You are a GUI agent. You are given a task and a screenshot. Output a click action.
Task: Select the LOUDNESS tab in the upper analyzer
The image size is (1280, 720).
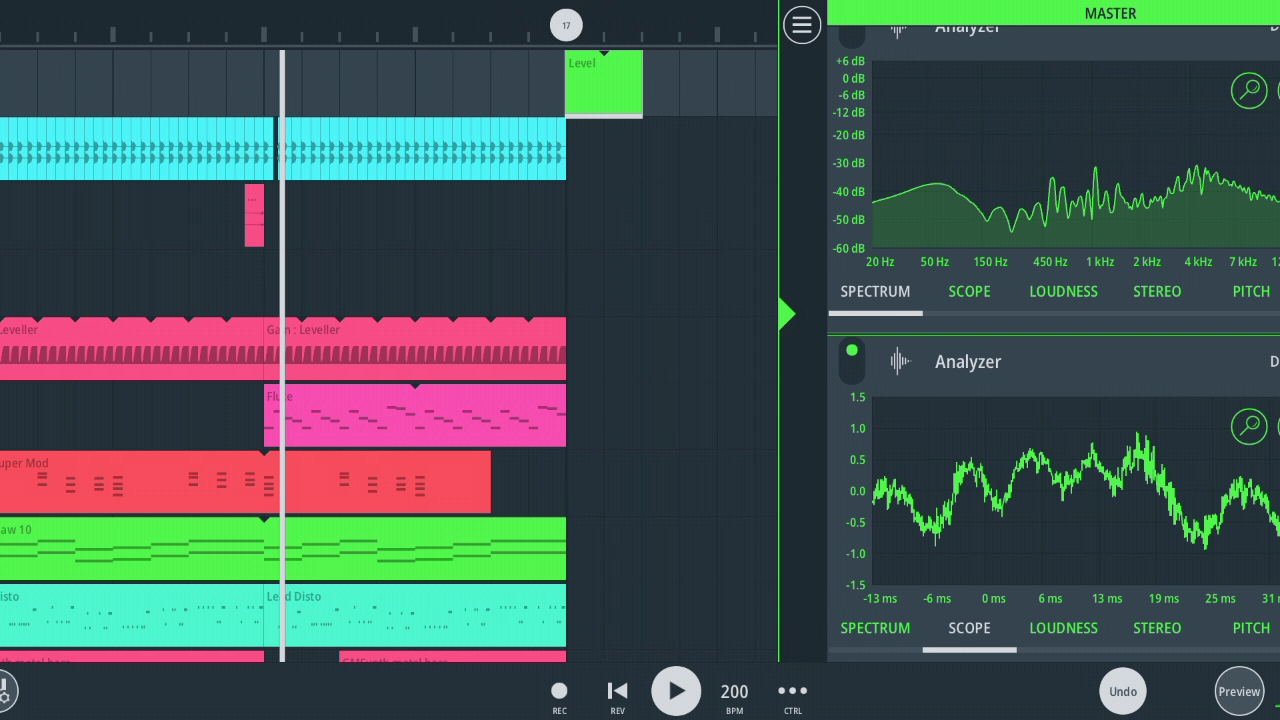coord(1063,292)
